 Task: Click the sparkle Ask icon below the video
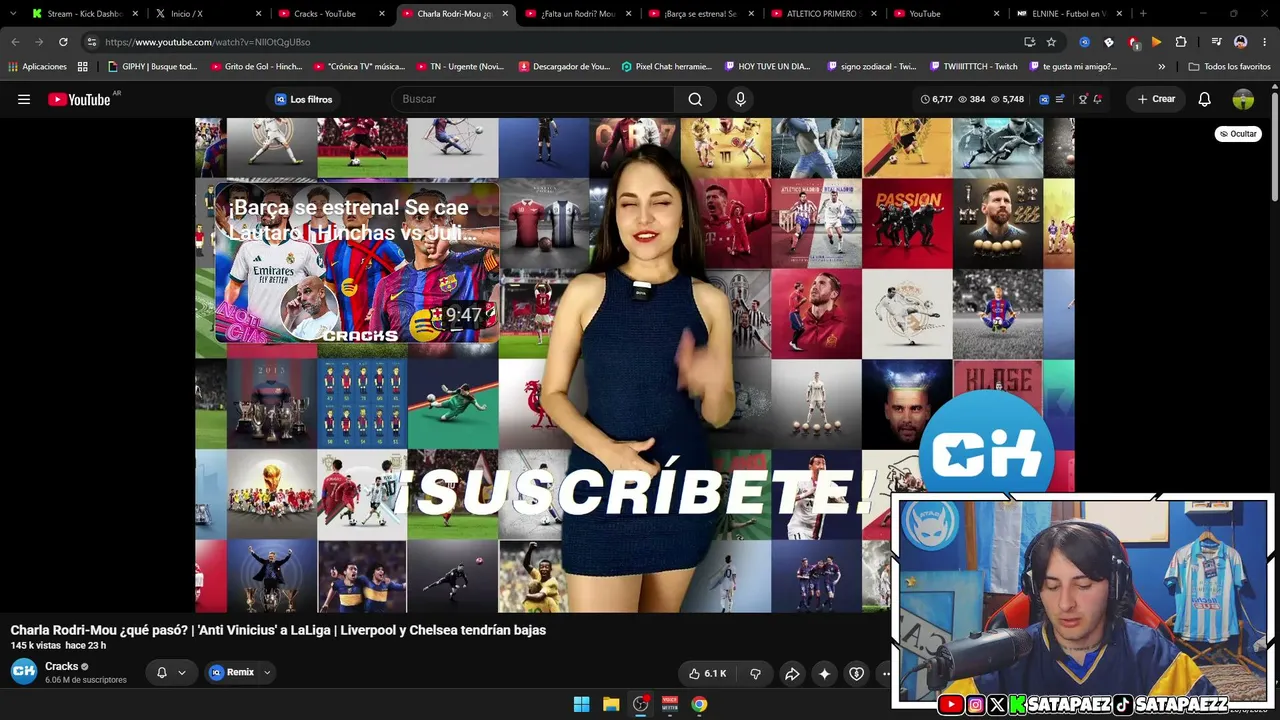click(824, 674)
